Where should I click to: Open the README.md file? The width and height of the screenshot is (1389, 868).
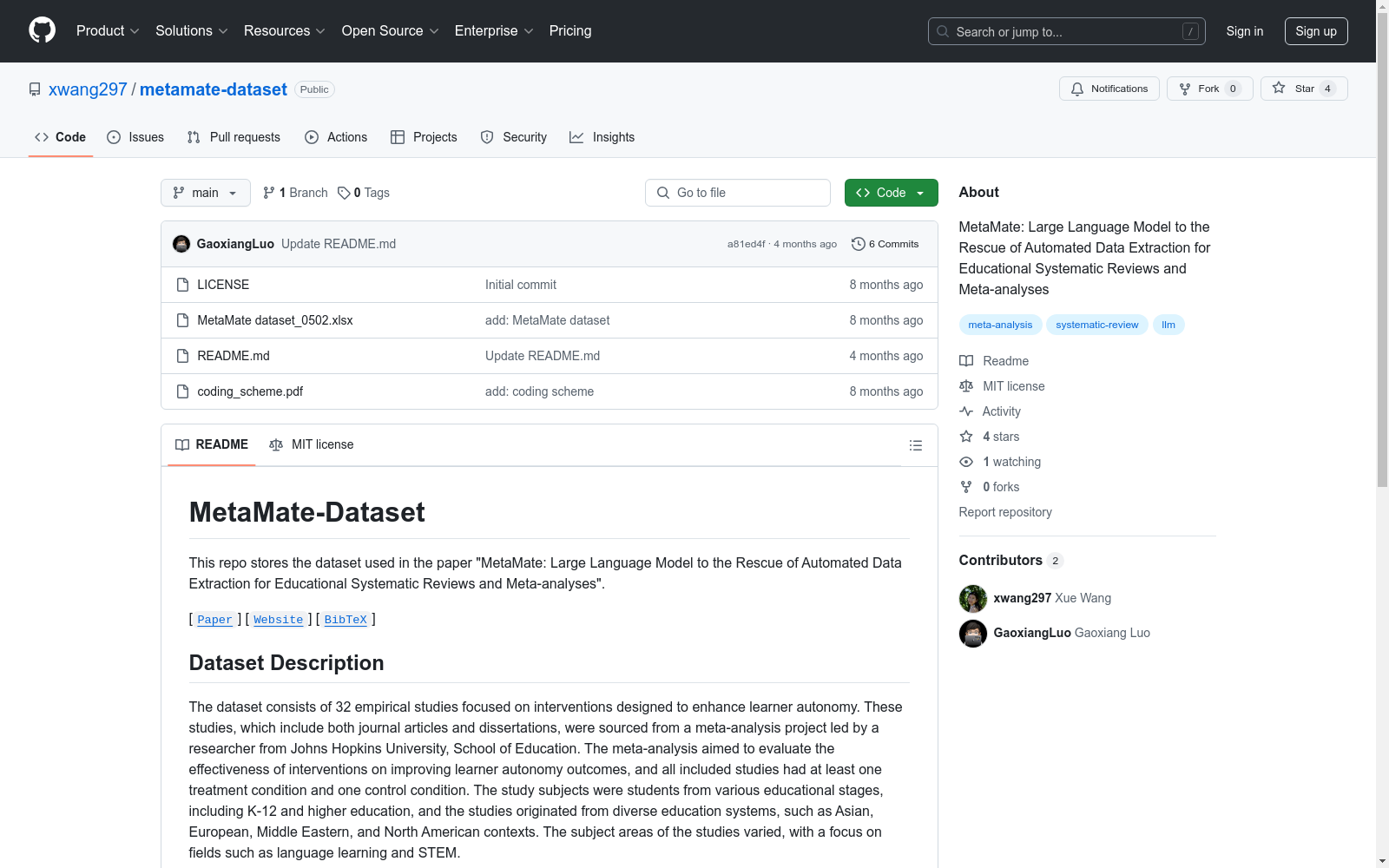[234, 356]
